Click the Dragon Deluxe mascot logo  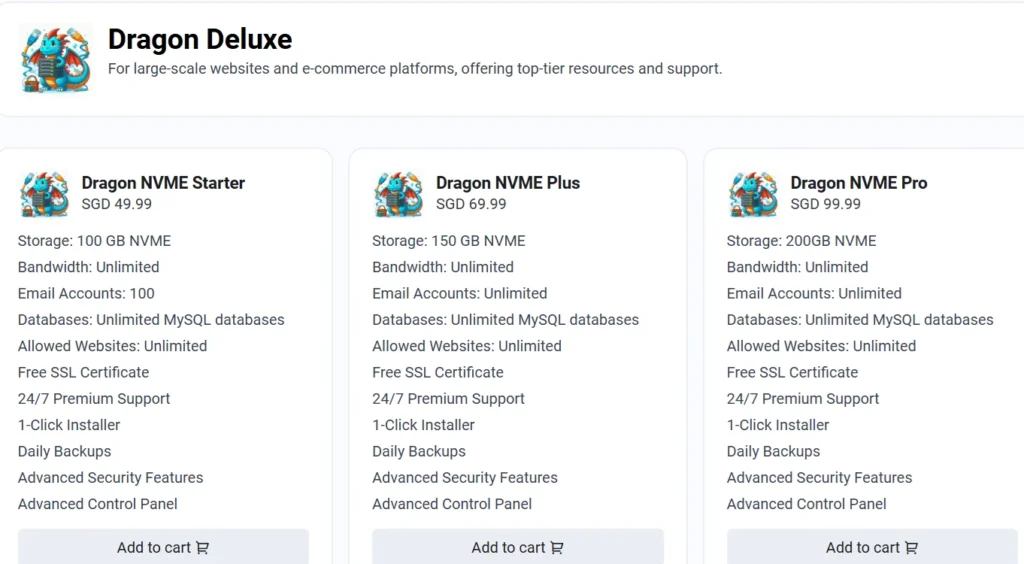coord(56,59)
